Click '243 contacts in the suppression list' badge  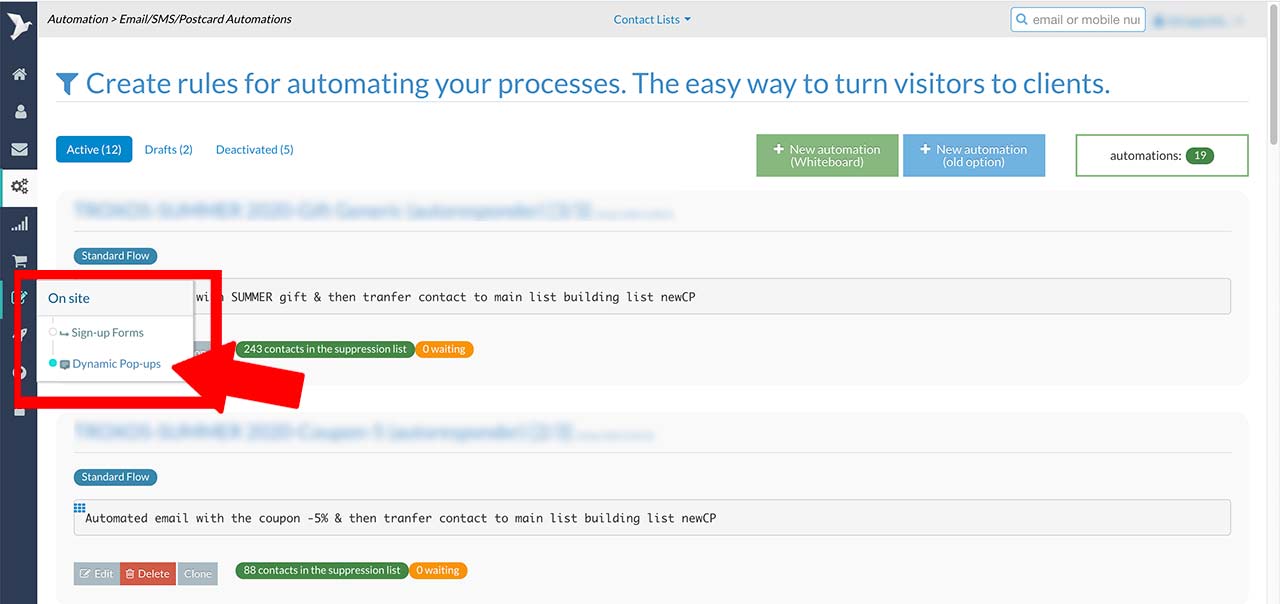pos(325,349)
